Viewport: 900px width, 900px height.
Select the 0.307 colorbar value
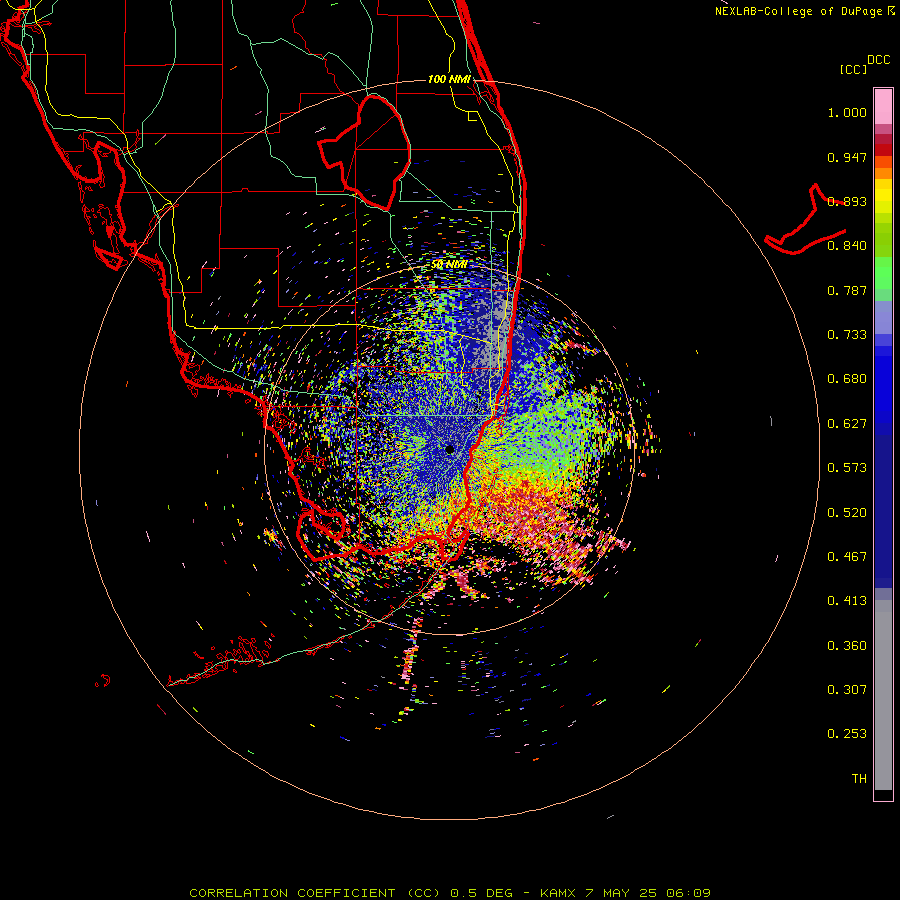847,690
